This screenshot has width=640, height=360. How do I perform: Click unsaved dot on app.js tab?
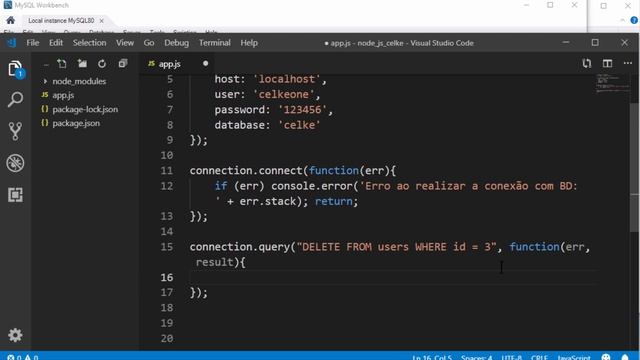click(x=206, y=63)
